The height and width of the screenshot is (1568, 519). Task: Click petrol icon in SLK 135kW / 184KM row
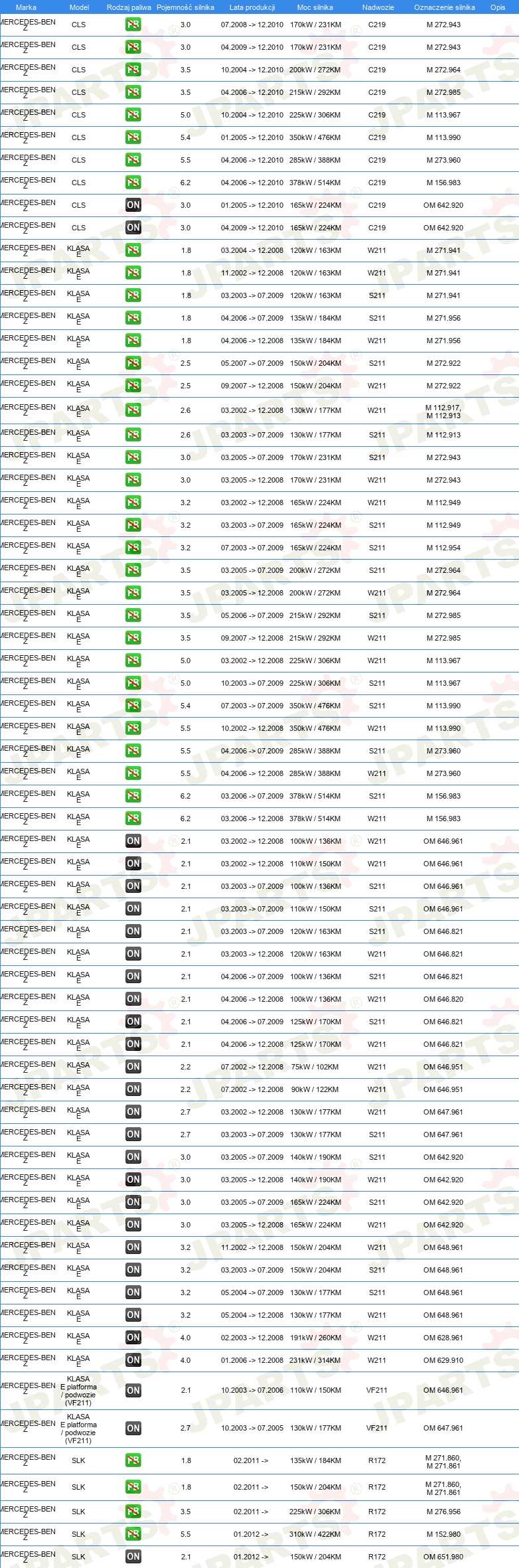click(x=133, y=1460)
